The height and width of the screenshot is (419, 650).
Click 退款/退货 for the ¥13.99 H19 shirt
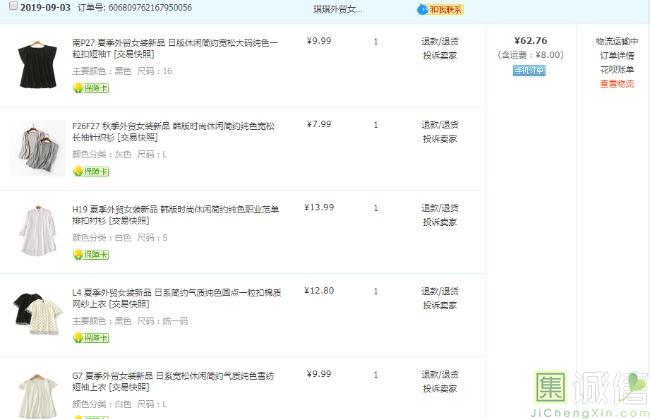(x=440, y=208)
